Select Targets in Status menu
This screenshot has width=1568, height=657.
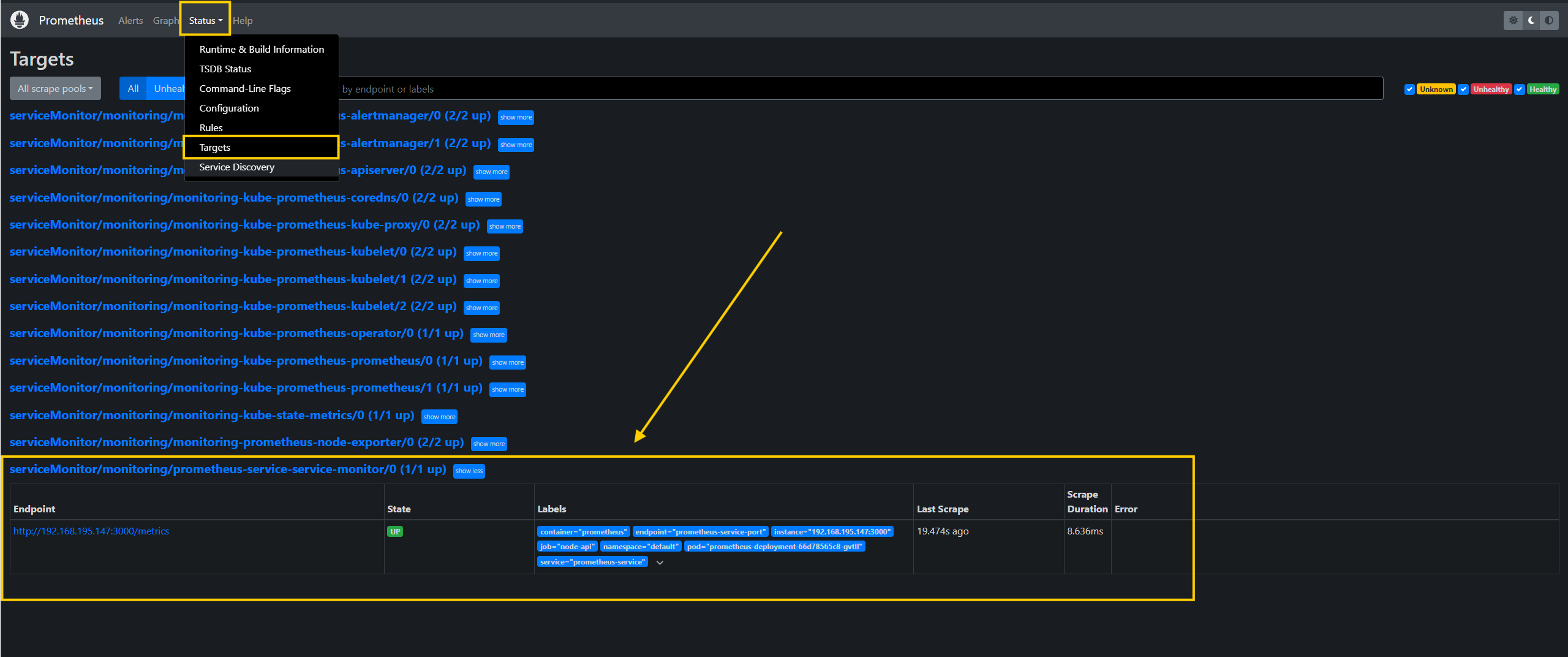click(x=262, y=147)
